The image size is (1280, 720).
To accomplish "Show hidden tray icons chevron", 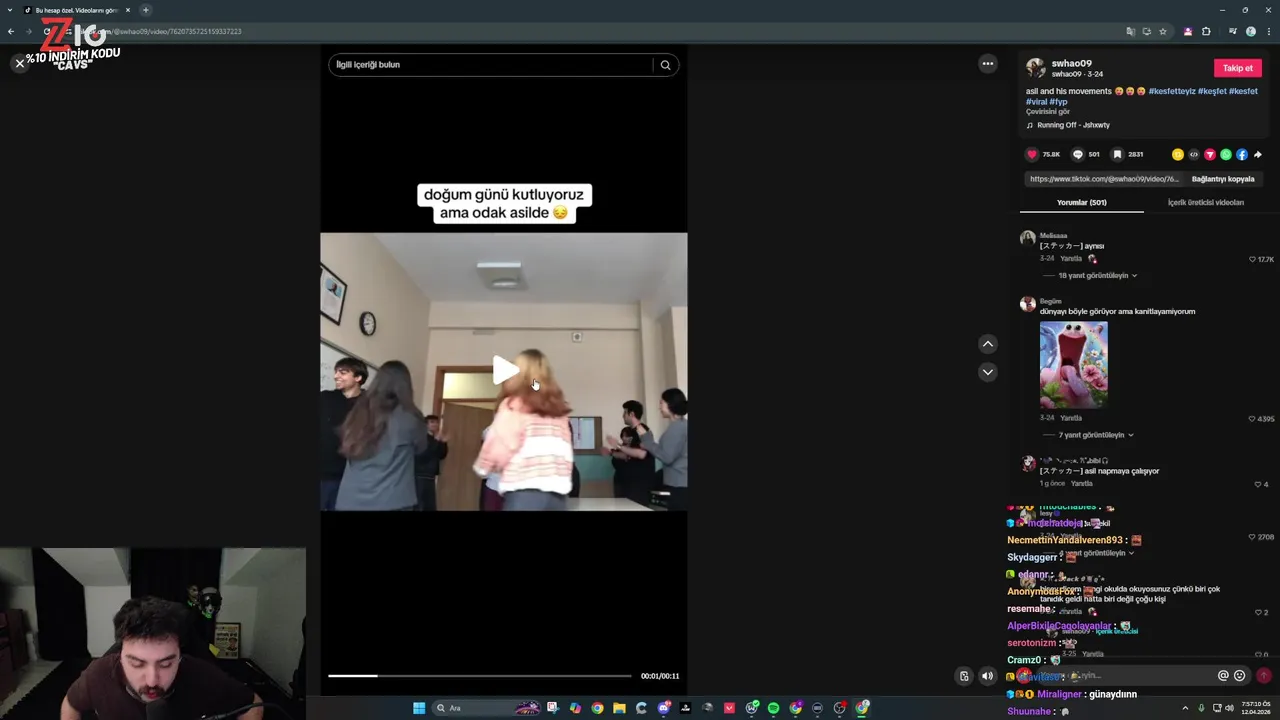I will tap(1185, 708).
